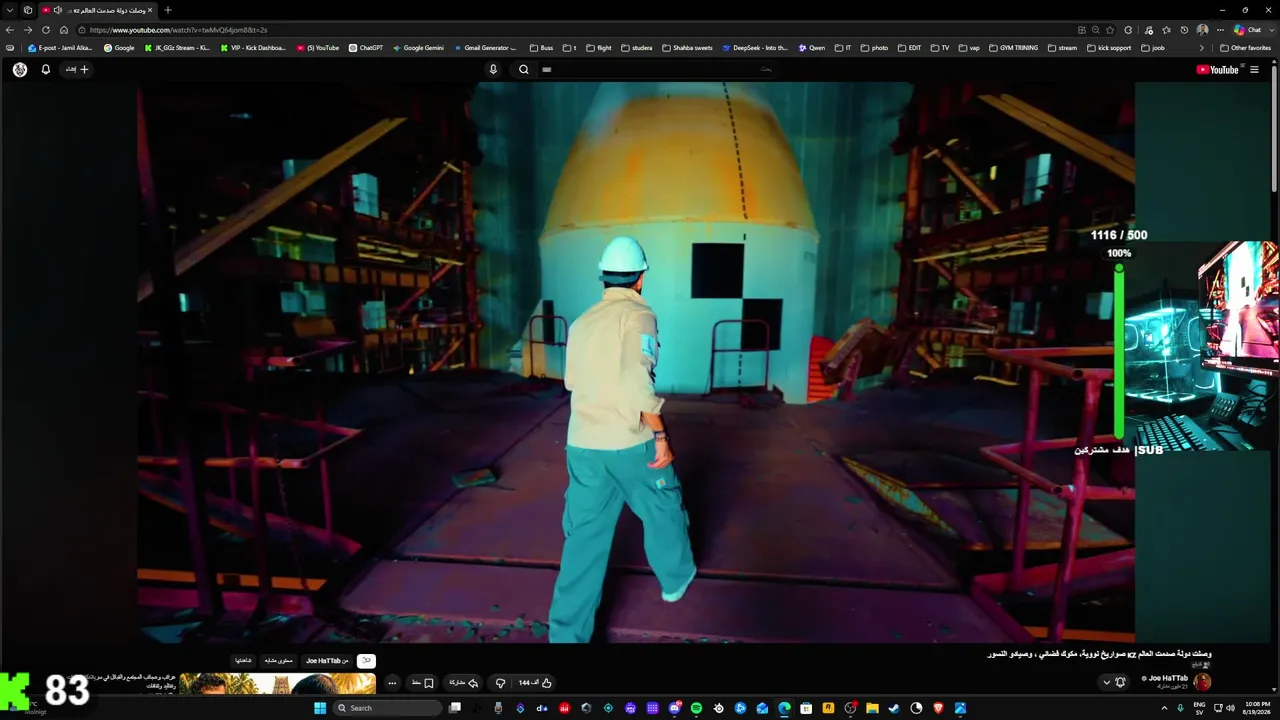Expand the kick sopport bookmarks folder
Image resolution: width=1280 pixels, height=720 pixels.
point(1110,48)
